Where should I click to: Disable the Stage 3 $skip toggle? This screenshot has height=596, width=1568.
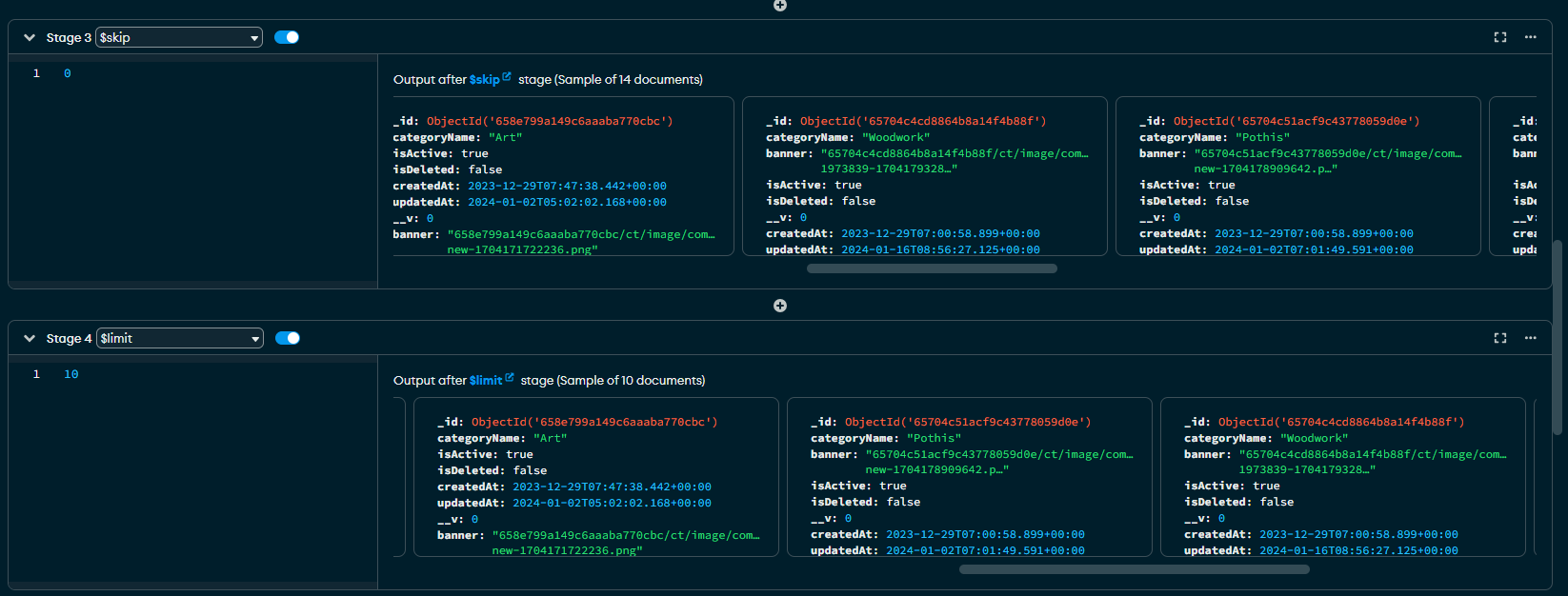point(287,37)
